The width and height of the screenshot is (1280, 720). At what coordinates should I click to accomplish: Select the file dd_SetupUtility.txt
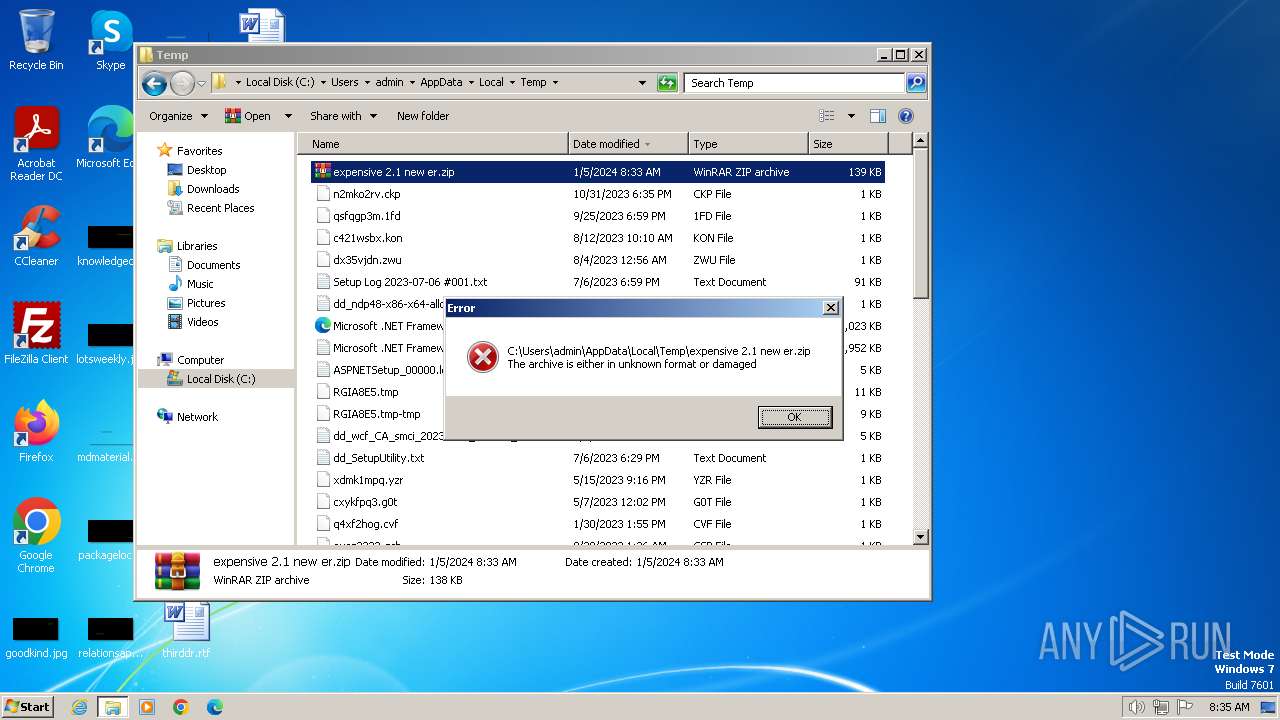(598, 458)
